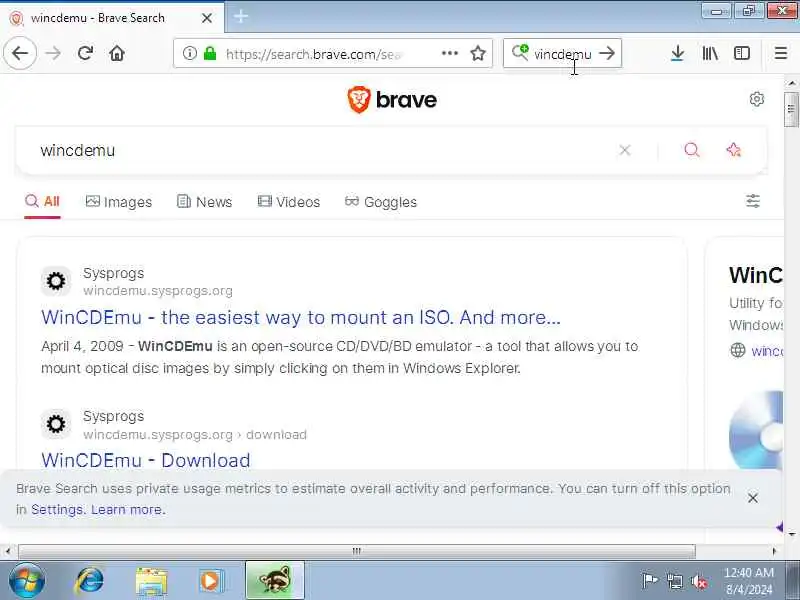Open Windows Media Player from the taskbar
The height and width of the screenshot is (600, 800).
click(210, 581)
